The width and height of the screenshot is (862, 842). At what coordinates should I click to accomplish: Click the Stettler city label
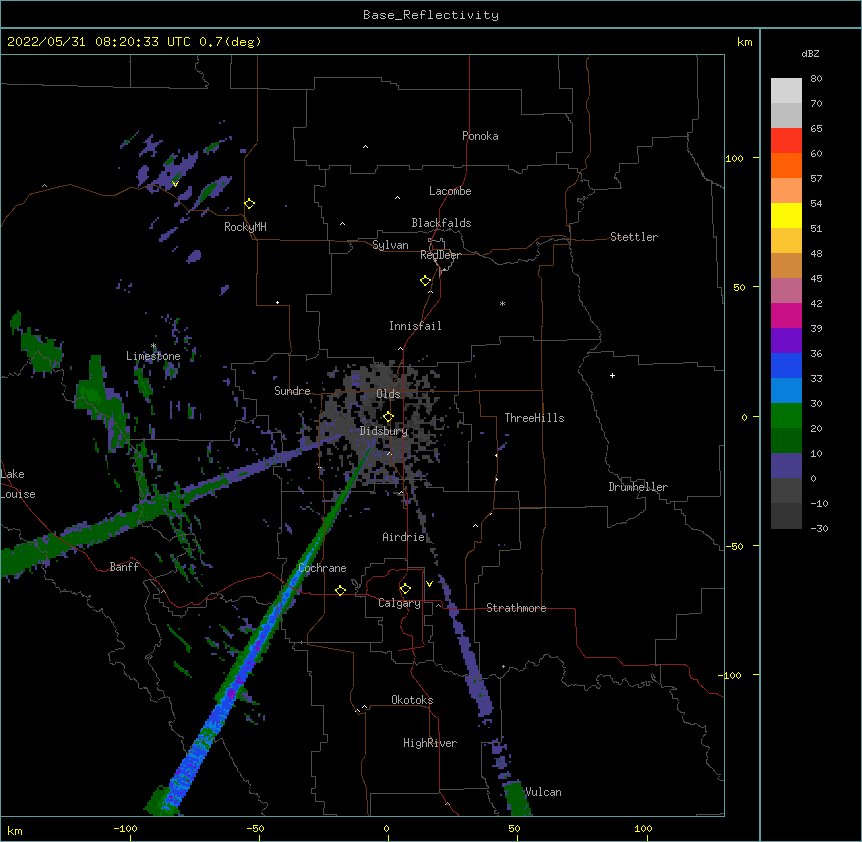634,237
